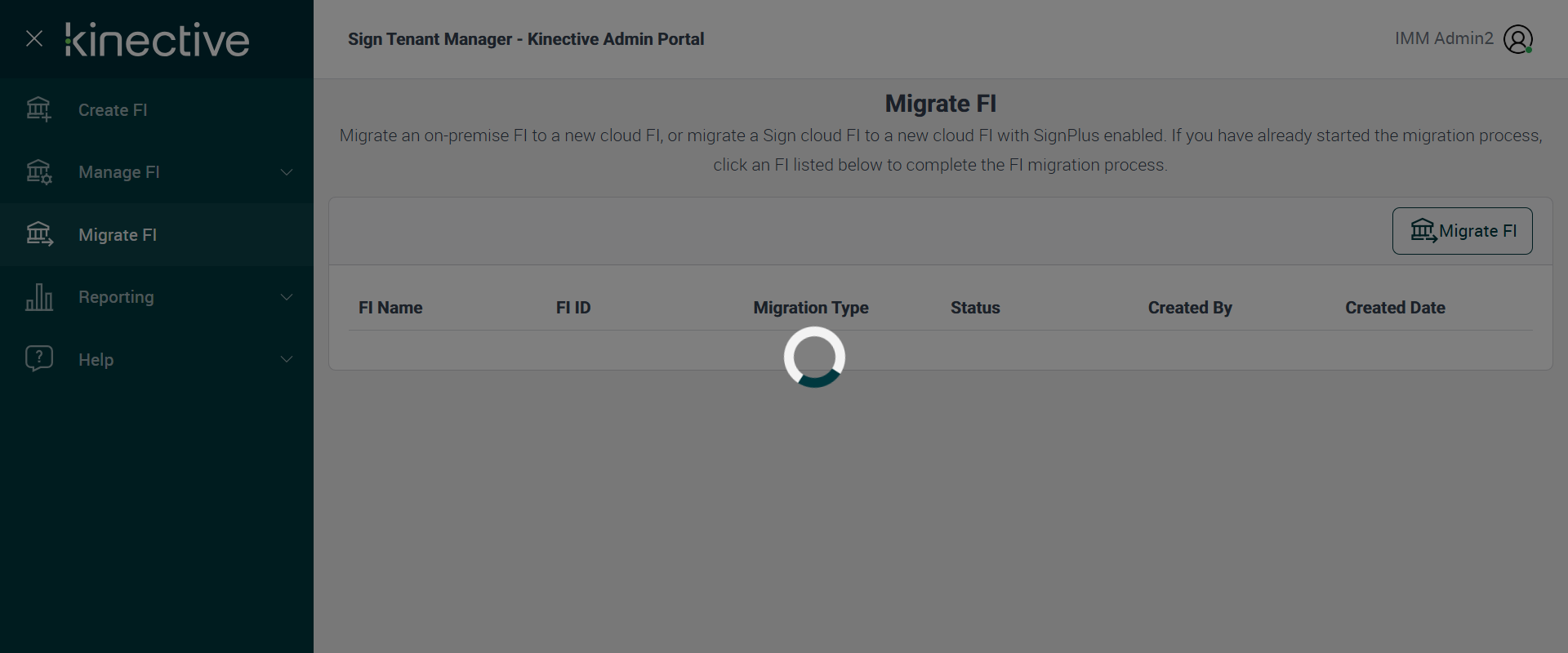The height and width of the screenshot is (653, 1568).
Task: Click the Created By column header
Action: click(x=1190, y=308)
